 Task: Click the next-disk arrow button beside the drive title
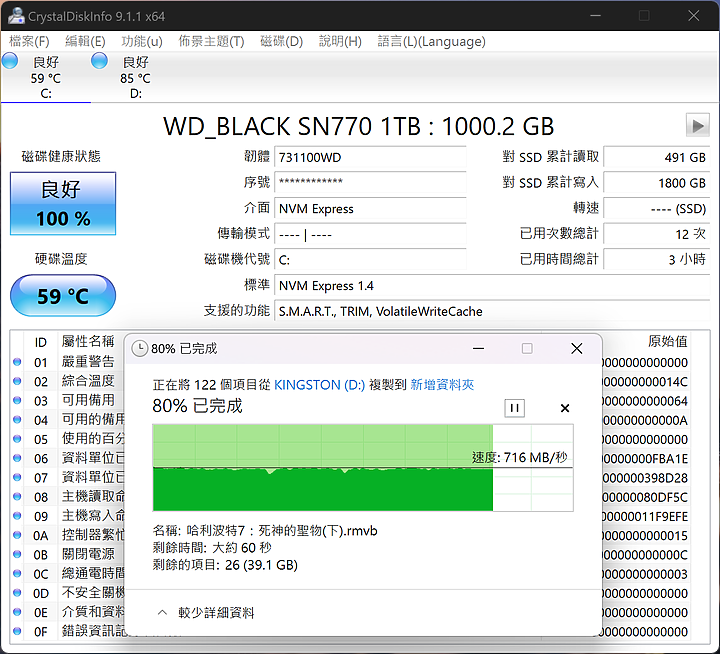[698, 125]
